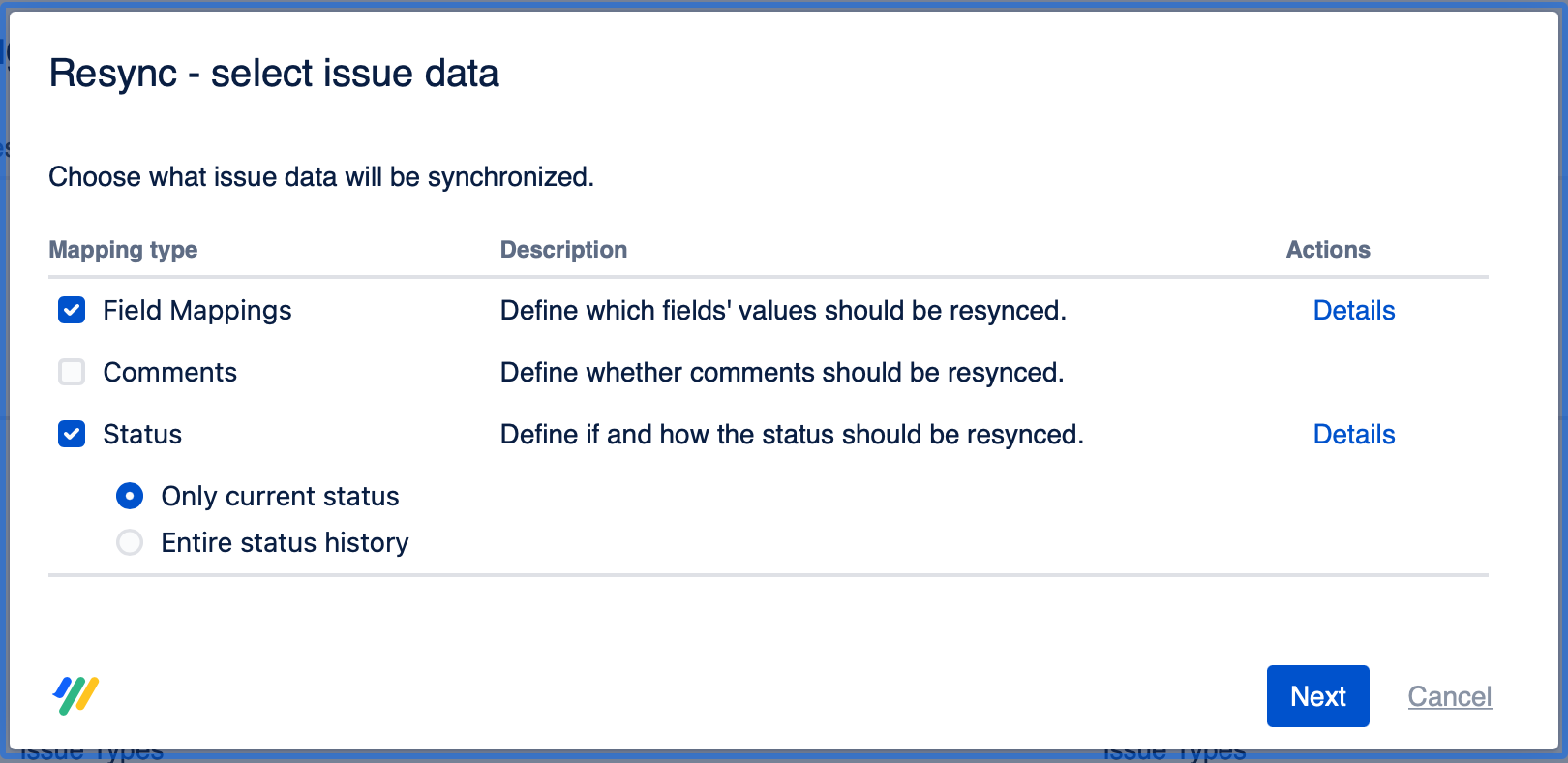Select the Only current status radio button
Viewport: 1568px width, 763px height.
[130, 496]
